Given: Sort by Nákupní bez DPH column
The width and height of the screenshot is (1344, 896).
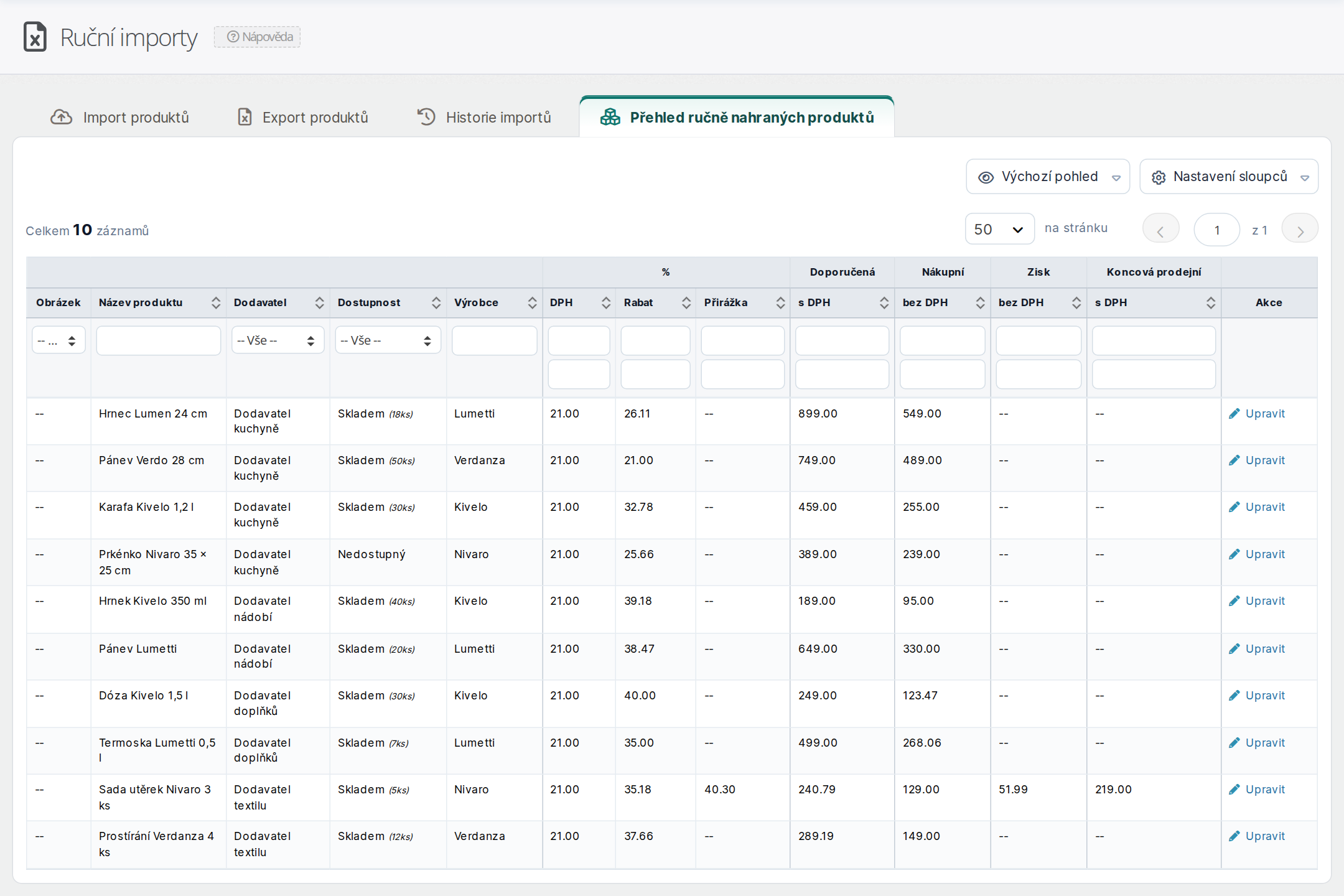Looking at the screenshot, I should tap(980, 303).
